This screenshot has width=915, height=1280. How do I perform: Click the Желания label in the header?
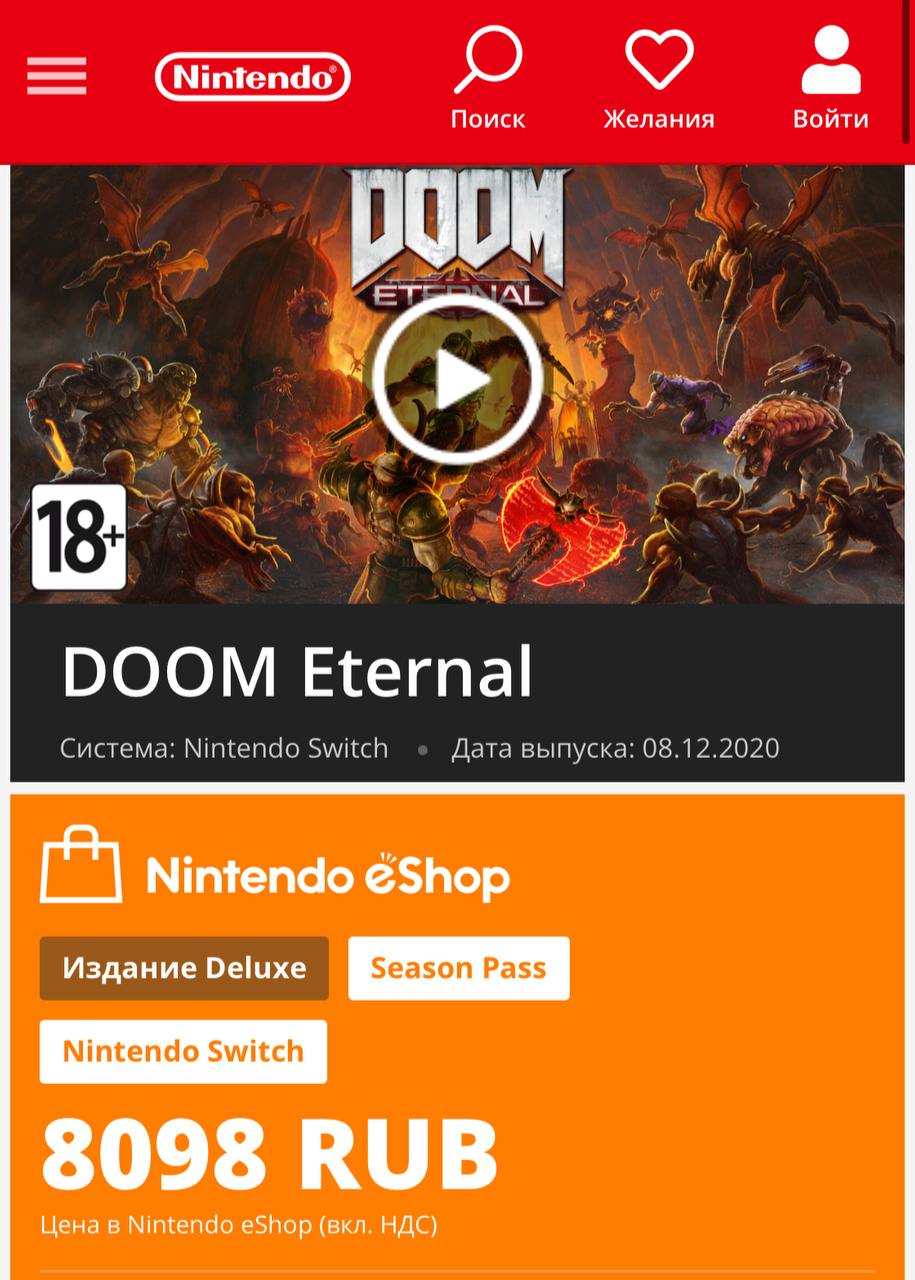pos(659,119)
